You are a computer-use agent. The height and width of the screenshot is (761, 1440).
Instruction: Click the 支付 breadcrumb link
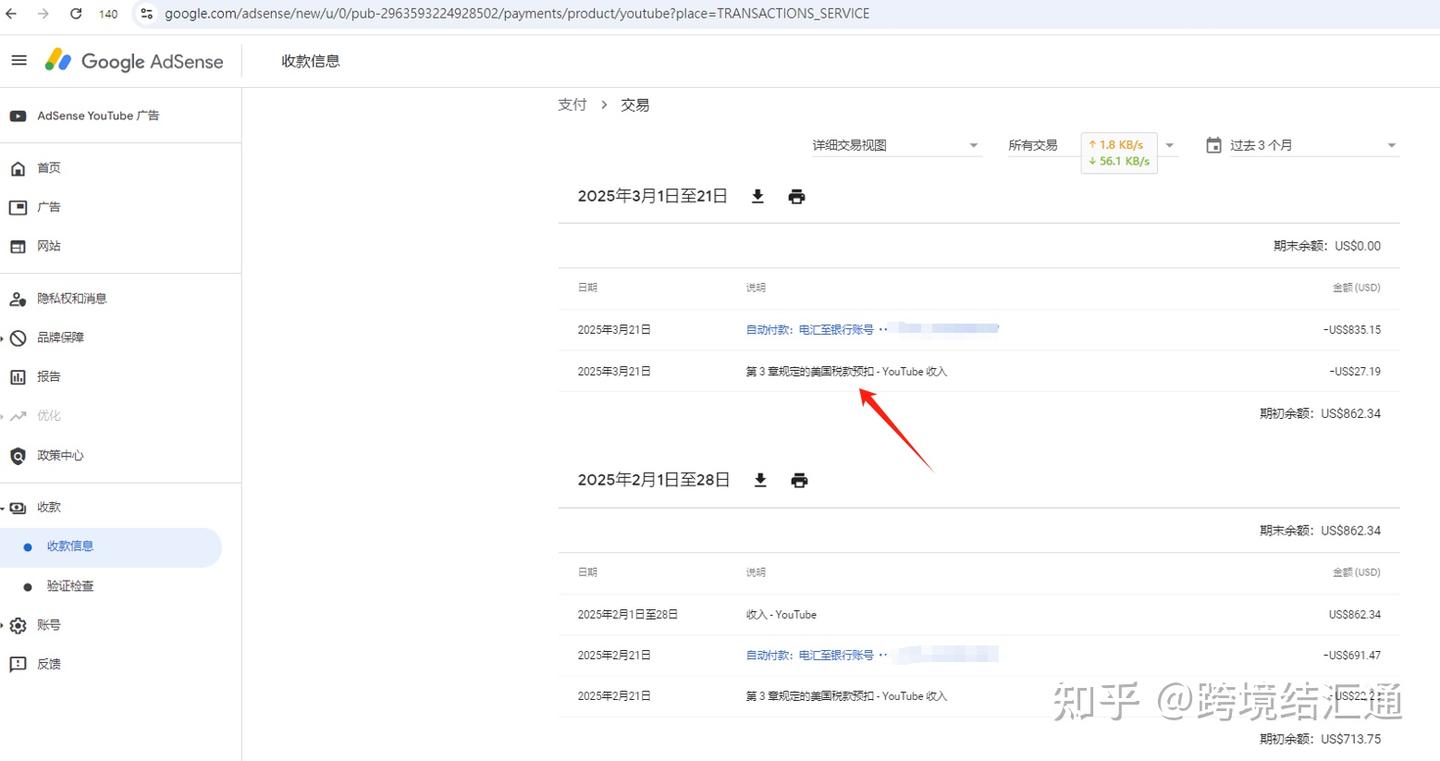click(572, 105)
